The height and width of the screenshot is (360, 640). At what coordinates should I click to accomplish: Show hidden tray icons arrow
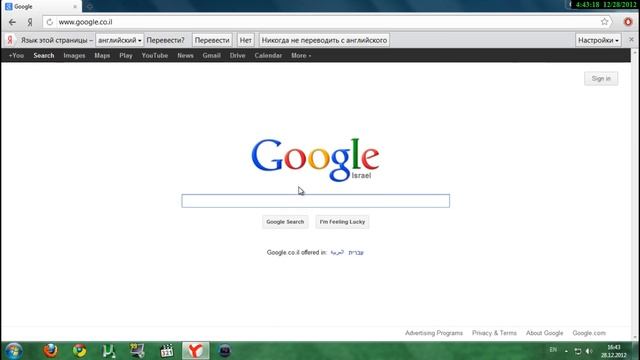[x=566, y=351]
